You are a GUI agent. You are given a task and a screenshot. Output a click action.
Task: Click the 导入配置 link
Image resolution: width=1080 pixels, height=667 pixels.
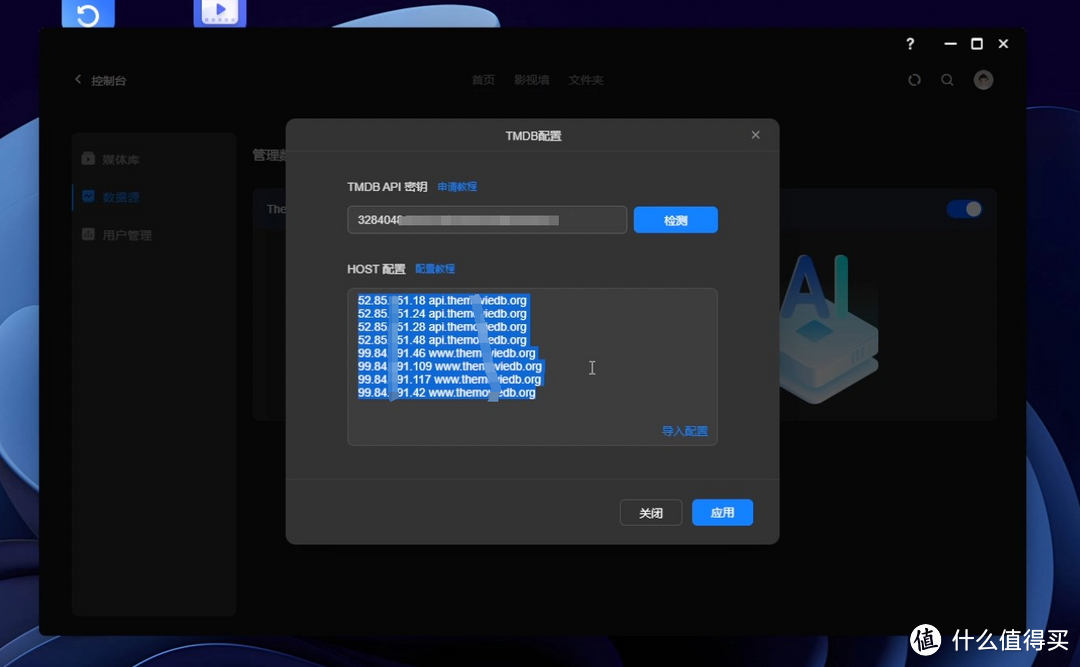click(684, 431)
